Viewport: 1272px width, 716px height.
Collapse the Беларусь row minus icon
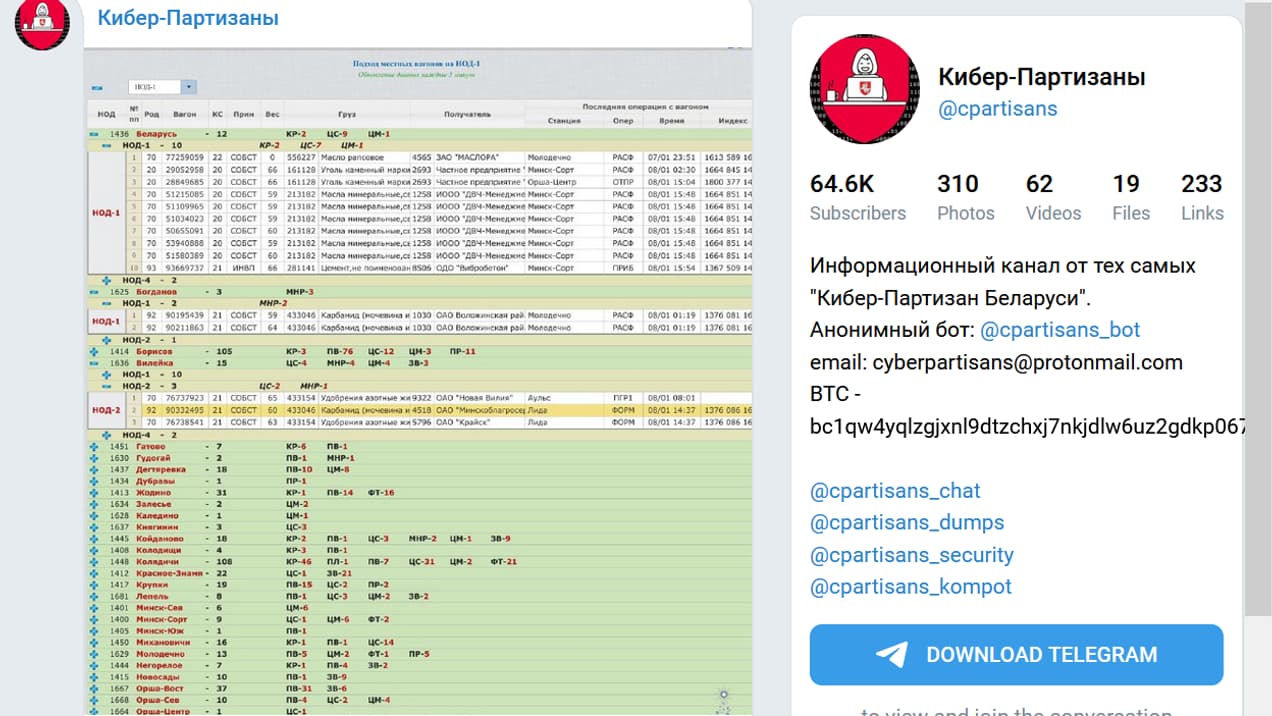coord(94,134)
